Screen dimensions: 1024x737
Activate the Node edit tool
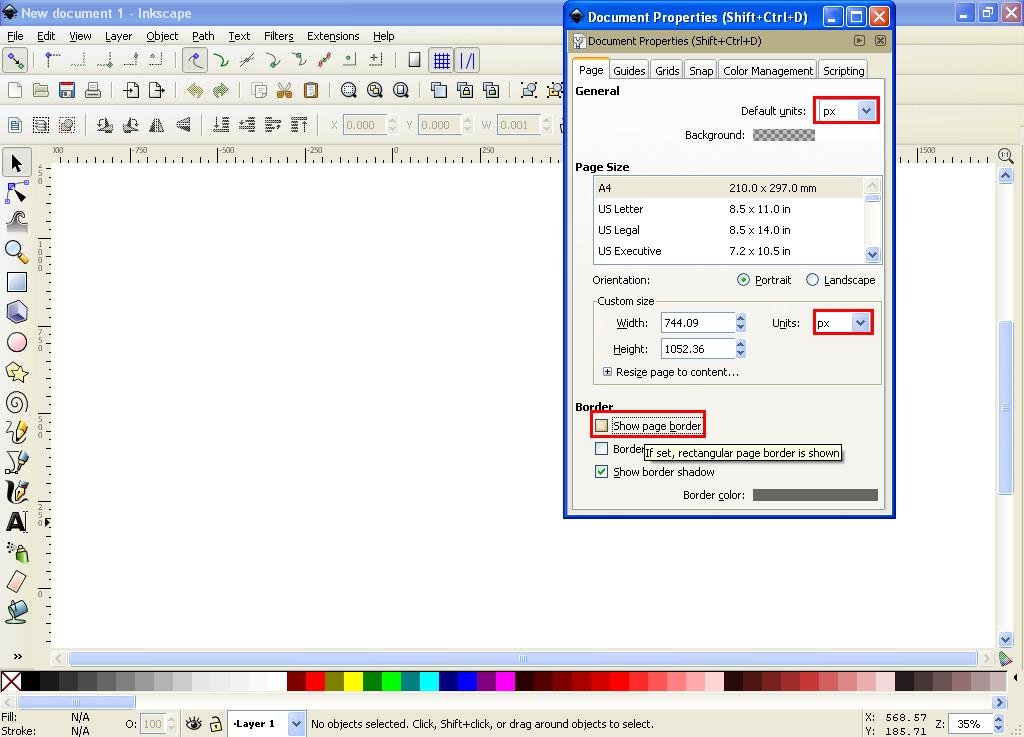16,192
